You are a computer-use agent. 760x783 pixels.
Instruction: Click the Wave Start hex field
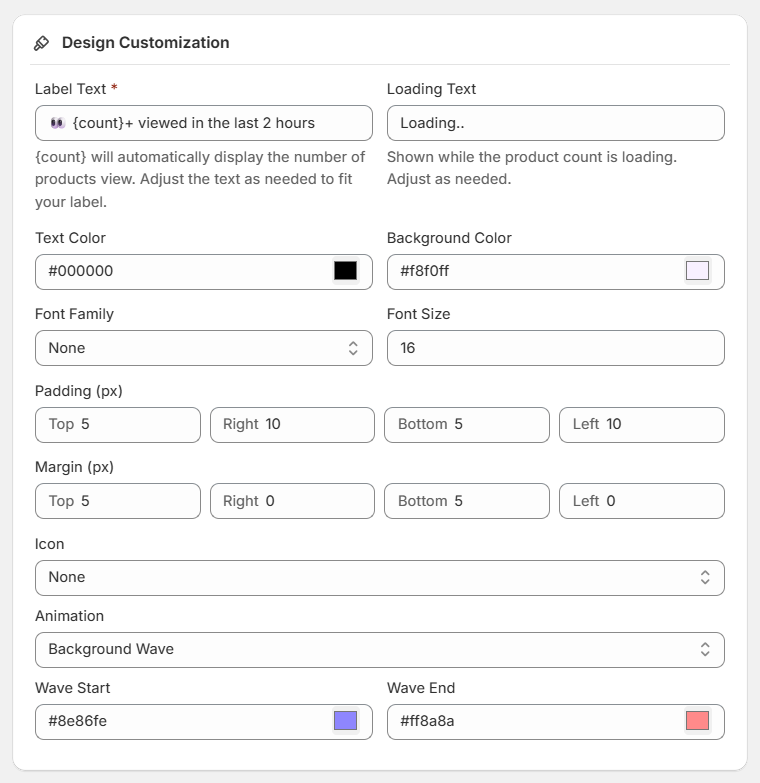click(185, 721)
